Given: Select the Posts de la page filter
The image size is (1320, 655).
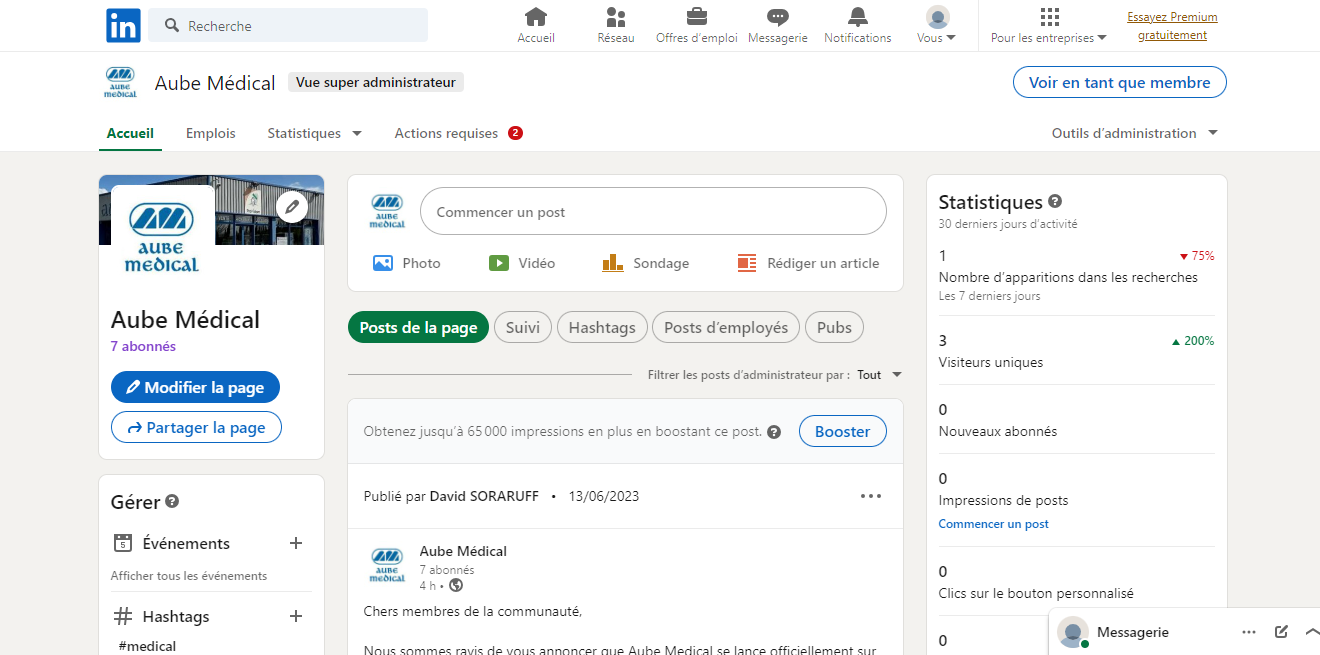Looking at the screenshot, I should coord(418,328).
